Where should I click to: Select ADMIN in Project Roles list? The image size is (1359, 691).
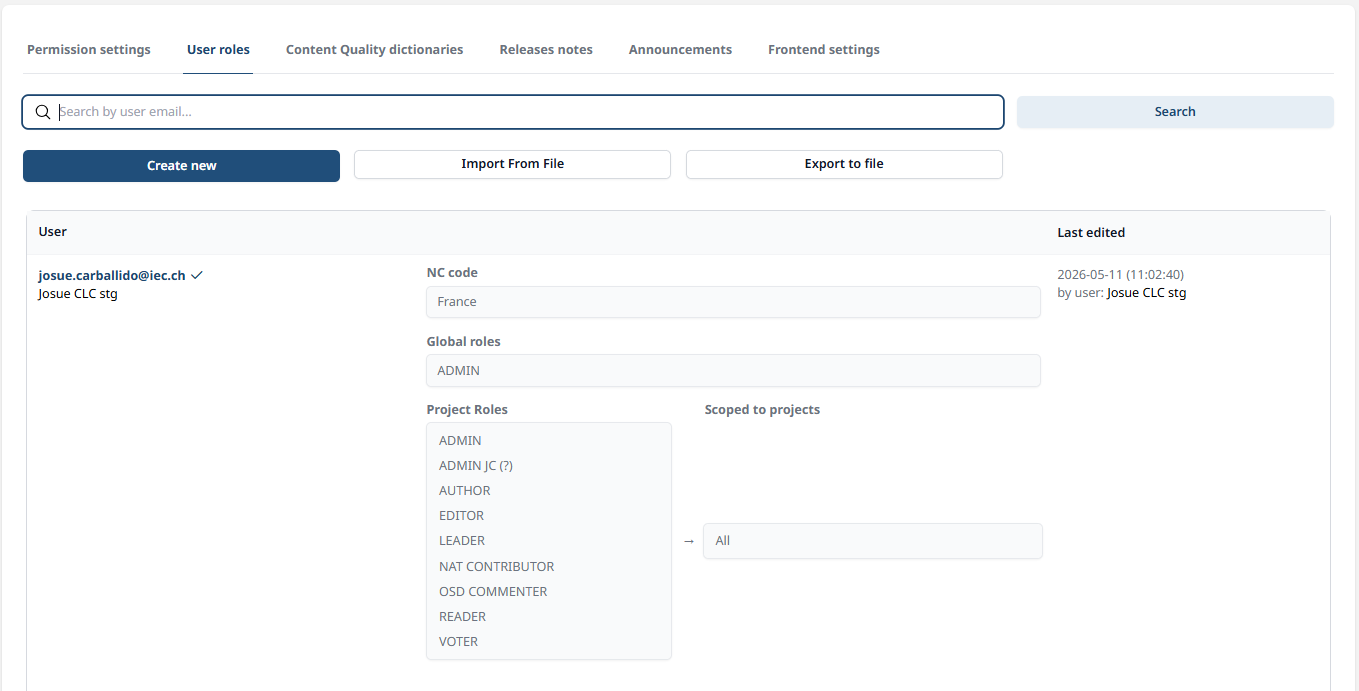pyautogui.click(x=460, y=441)
